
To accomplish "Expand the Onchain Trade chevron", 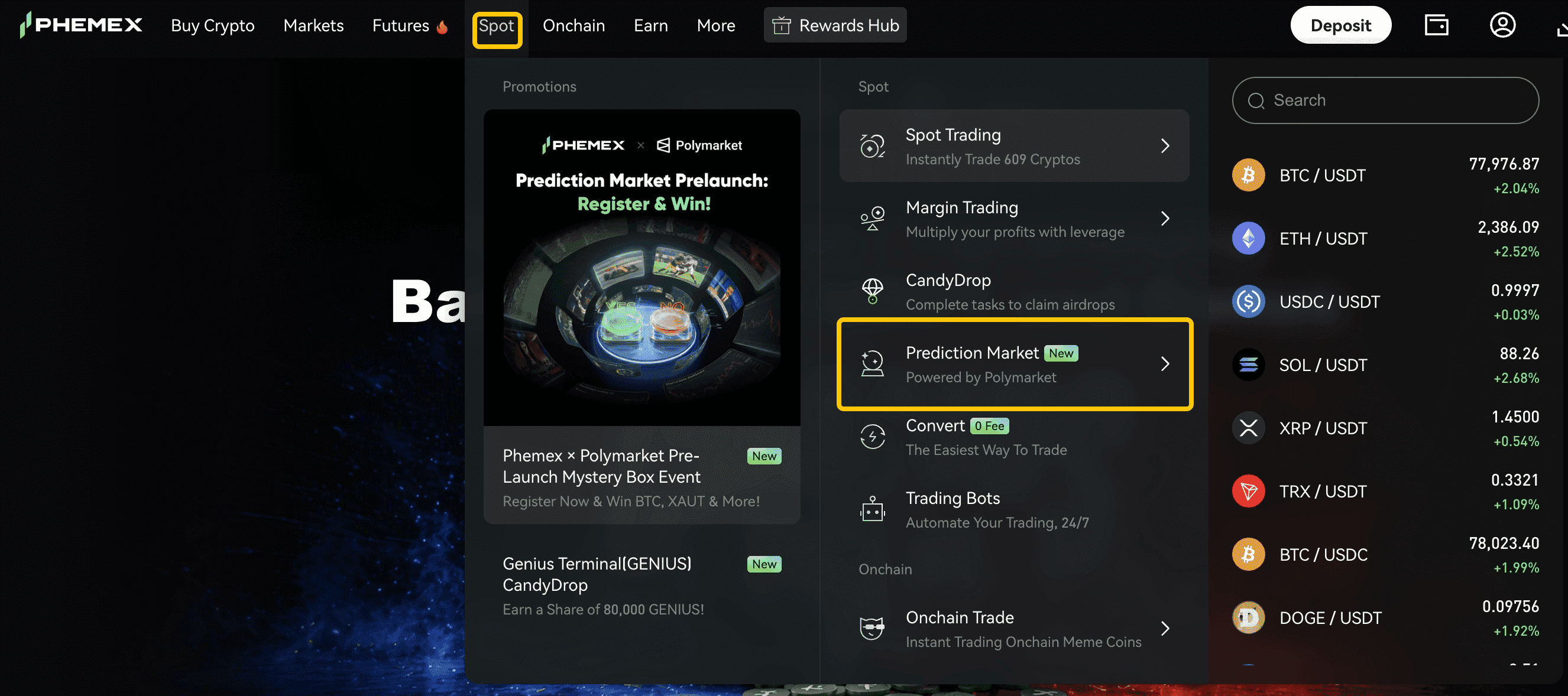I will (1164, 628).
